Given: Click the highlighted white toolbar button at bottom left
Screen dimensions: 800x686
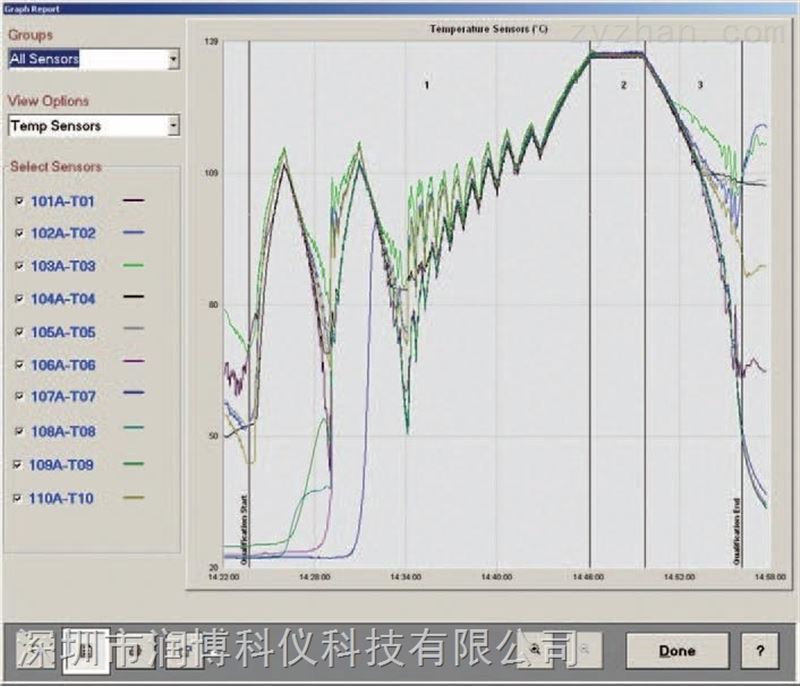Looking at the screenshot, I should (x=86, y=652).
